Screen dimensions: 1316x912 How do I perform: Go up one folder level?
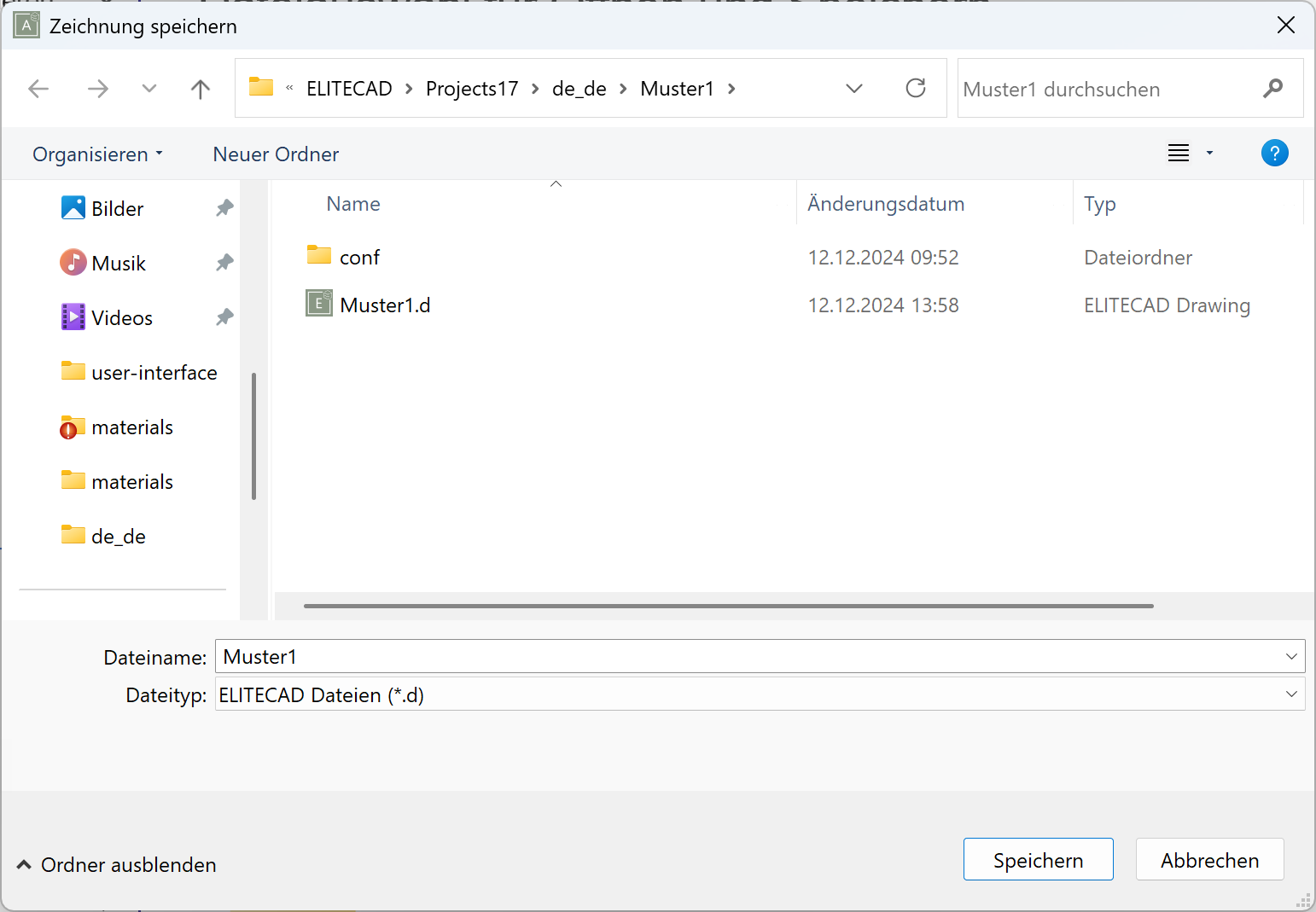(201, 89)
